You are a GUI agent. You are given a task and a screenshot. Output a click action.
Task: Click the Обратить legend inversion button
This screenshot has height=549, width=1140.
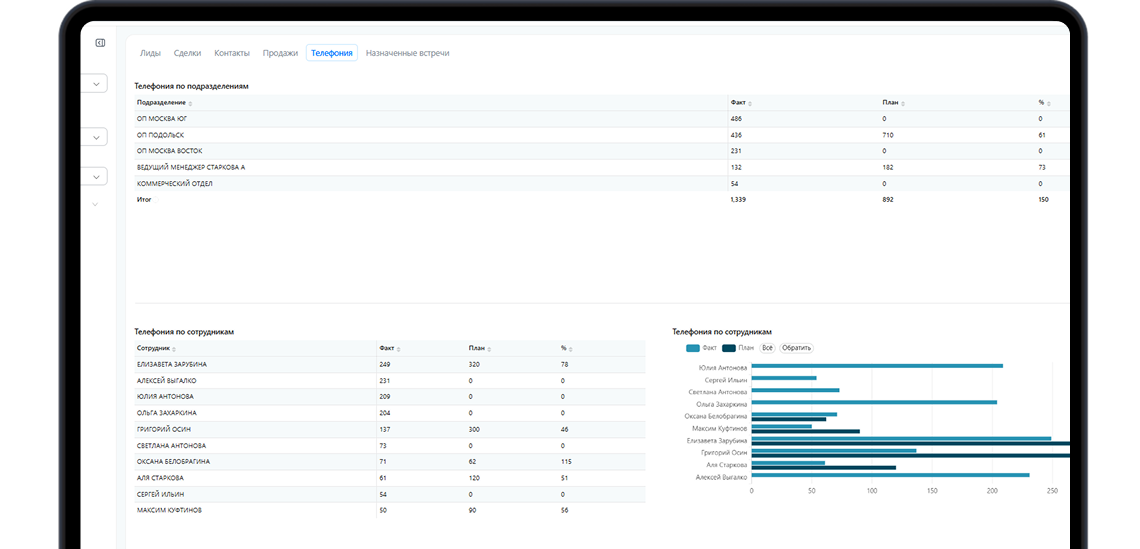coord(796,348)
